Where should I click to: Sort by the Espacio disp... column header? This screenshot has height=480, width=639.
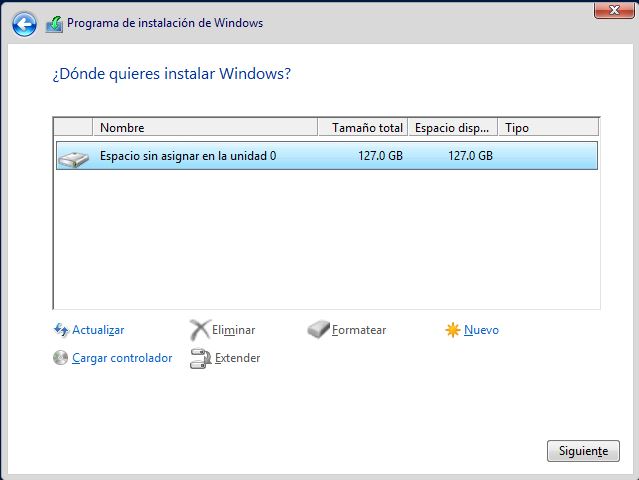453,128
